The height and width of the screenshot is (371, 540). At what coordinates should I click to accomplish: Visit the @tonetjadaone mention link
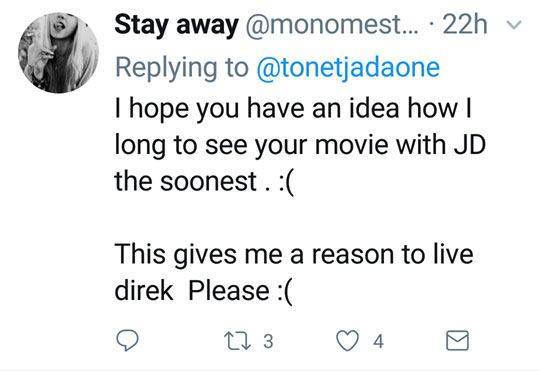click(348, 68)
